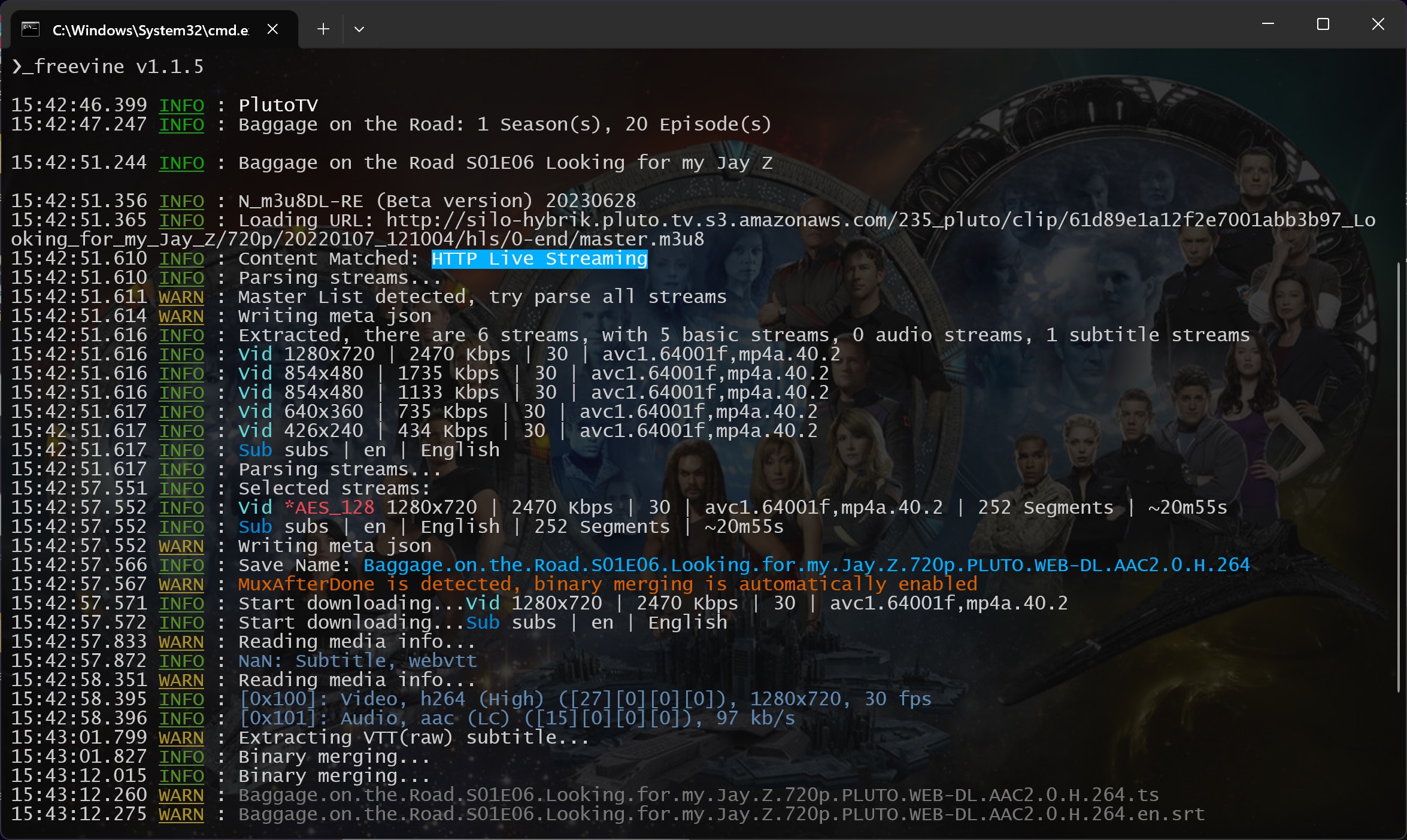The width and height of the screenshot is (1407, 840).
Task: Click the PlutoTV service name line
Action: (278, 105)
